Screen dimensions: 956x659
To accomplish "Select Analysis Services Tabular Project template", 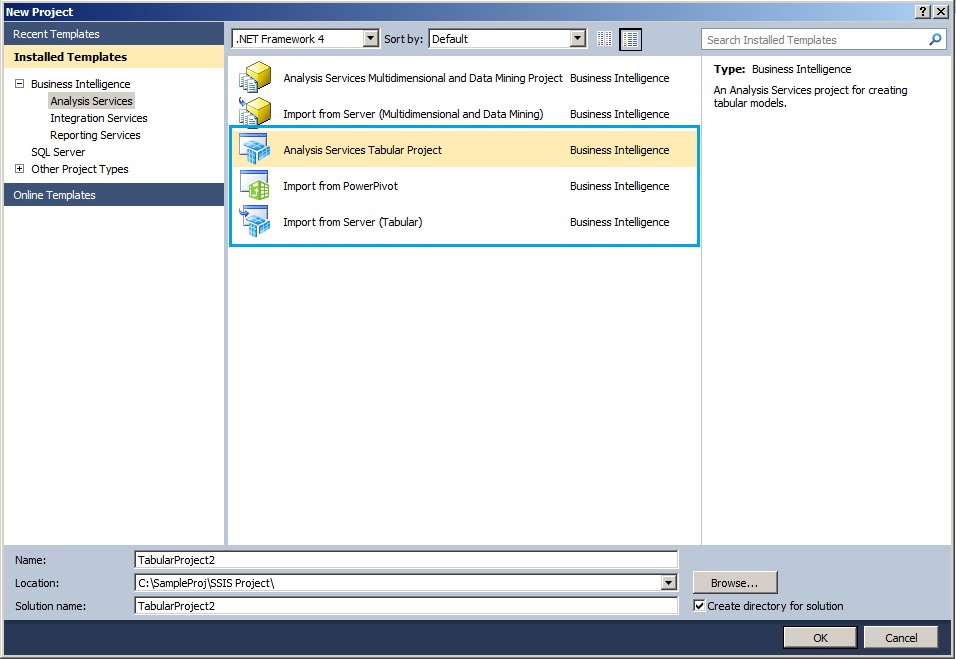I will click(465, 149).
